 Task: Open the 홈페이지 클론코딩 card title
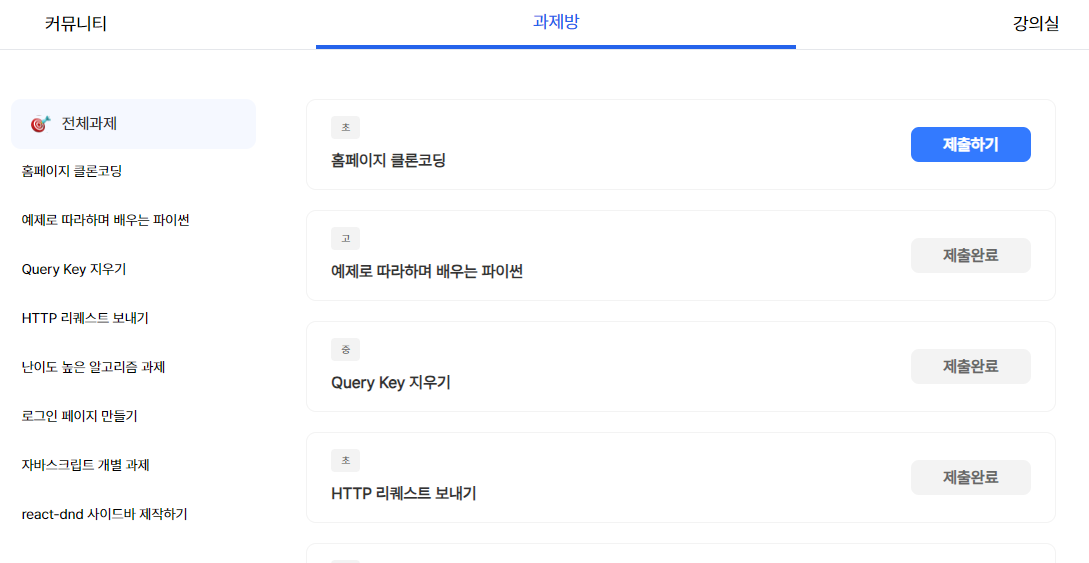[x=389, y=161]
